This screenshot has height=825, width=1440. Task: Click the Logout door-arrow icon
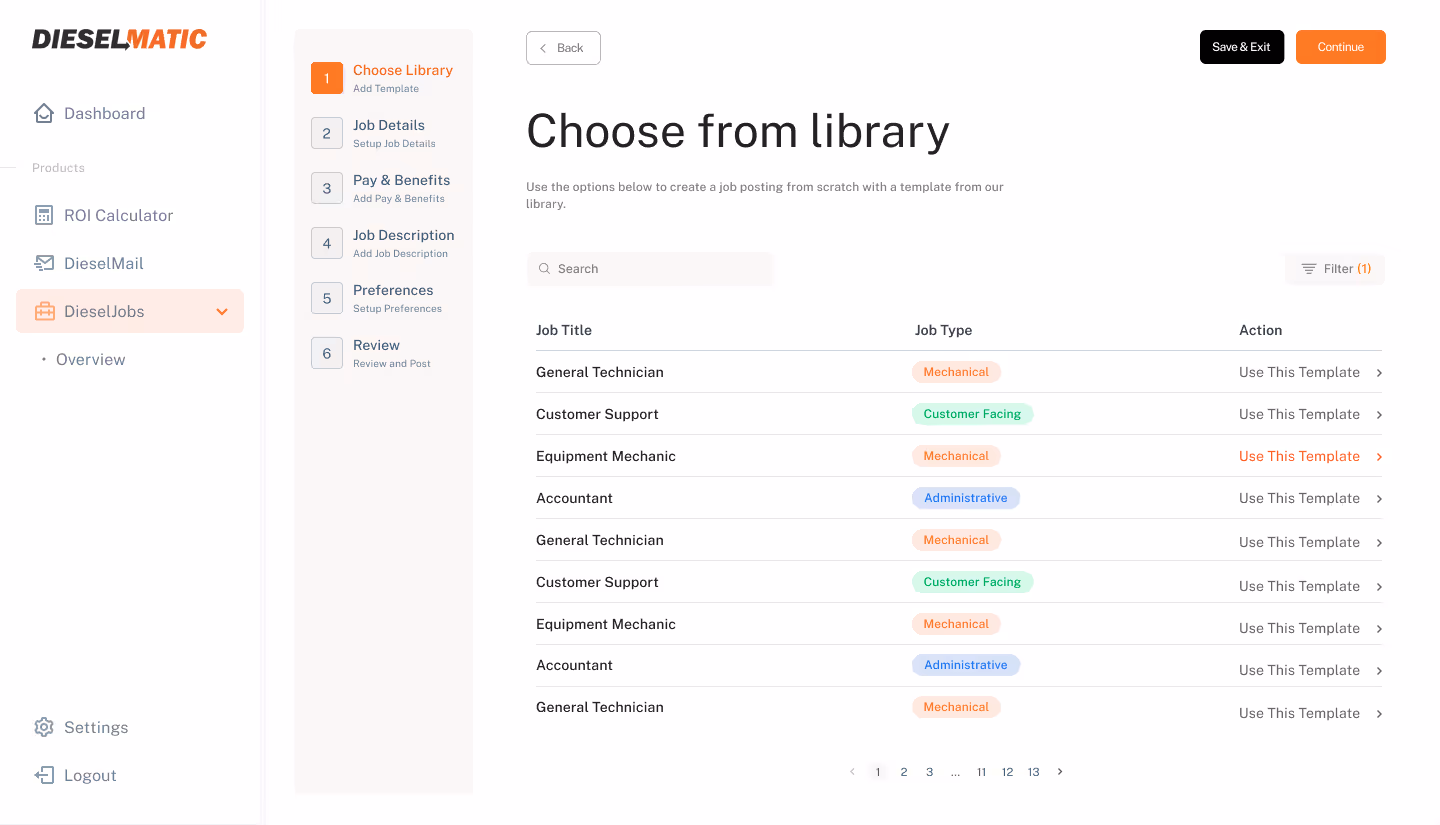point(44,775)
